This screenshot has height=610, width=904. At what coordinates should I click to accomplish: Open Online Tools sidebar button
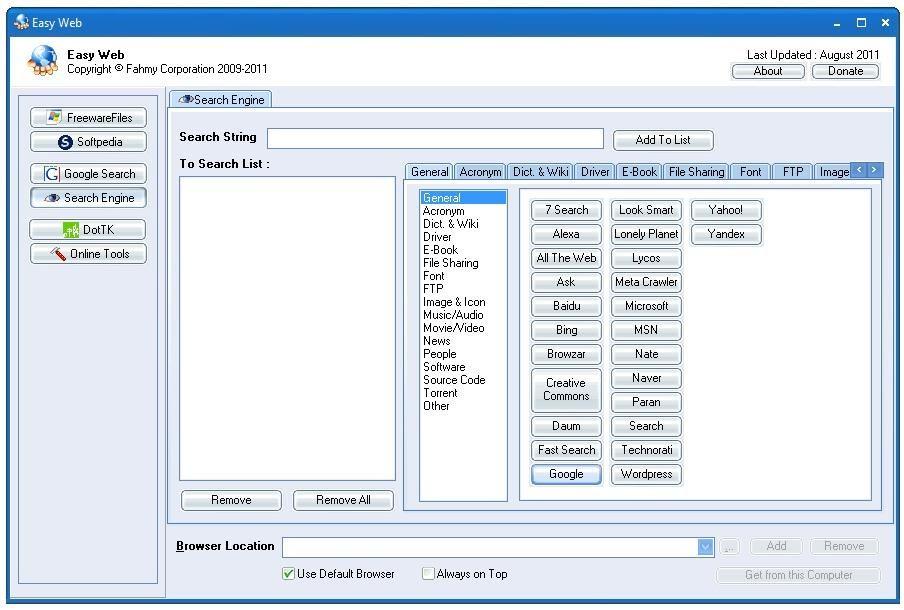pyautogui.click(x=88, y=254)
